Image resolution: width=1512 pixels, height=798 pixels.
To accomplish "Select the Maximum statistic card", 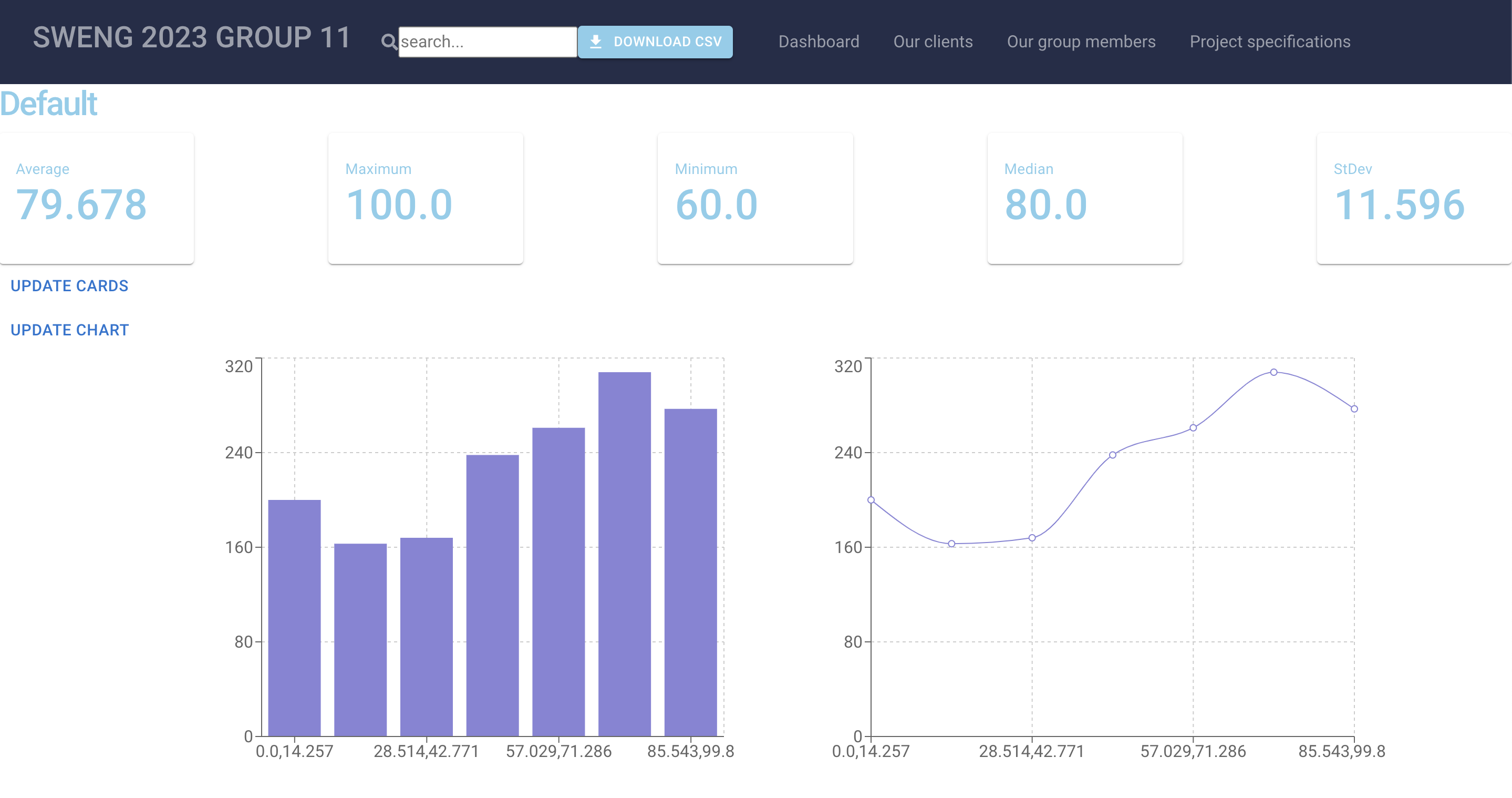I will point(426,199).
